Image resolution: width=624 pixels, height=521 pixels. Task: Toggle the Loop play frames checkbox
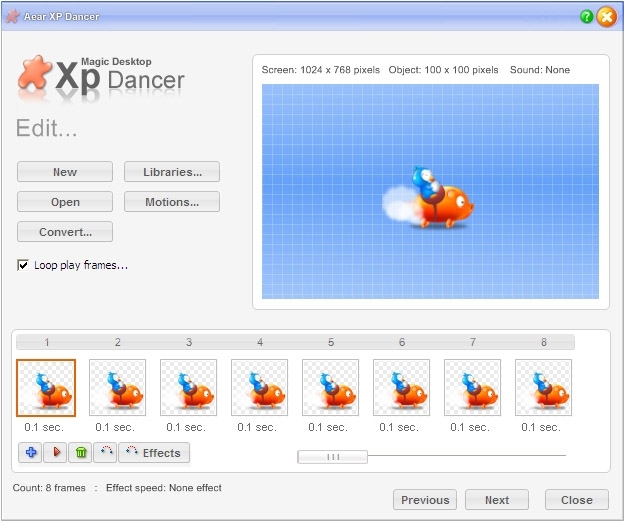[23, 265]
